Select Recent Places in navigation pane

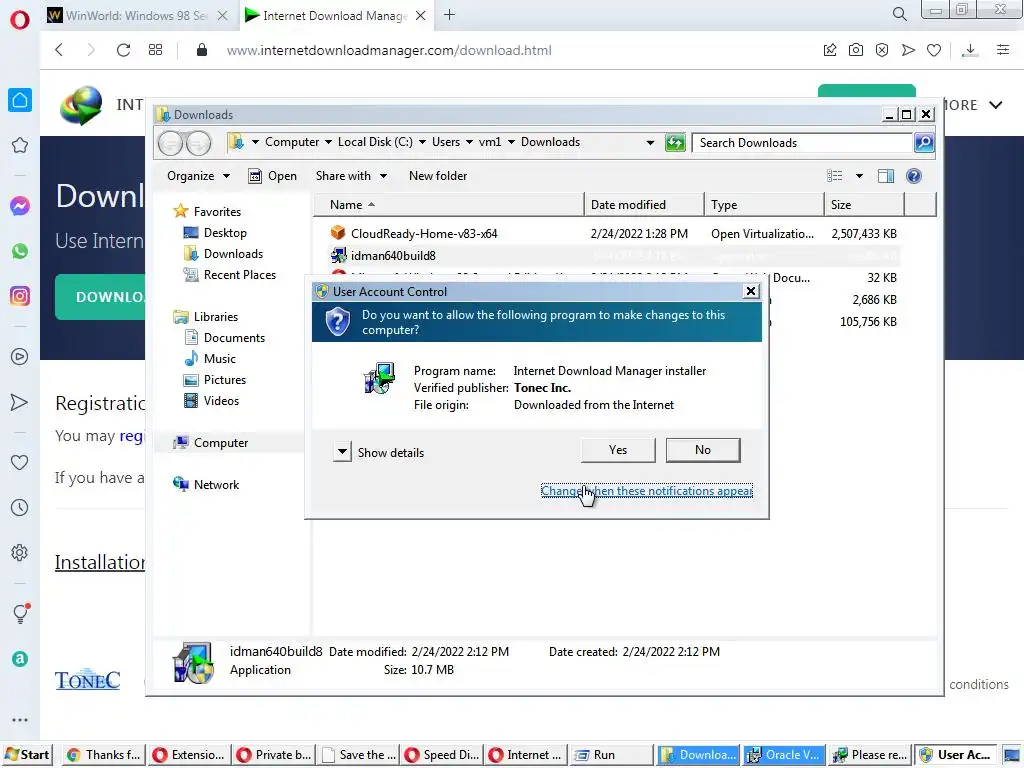[230, 274]
